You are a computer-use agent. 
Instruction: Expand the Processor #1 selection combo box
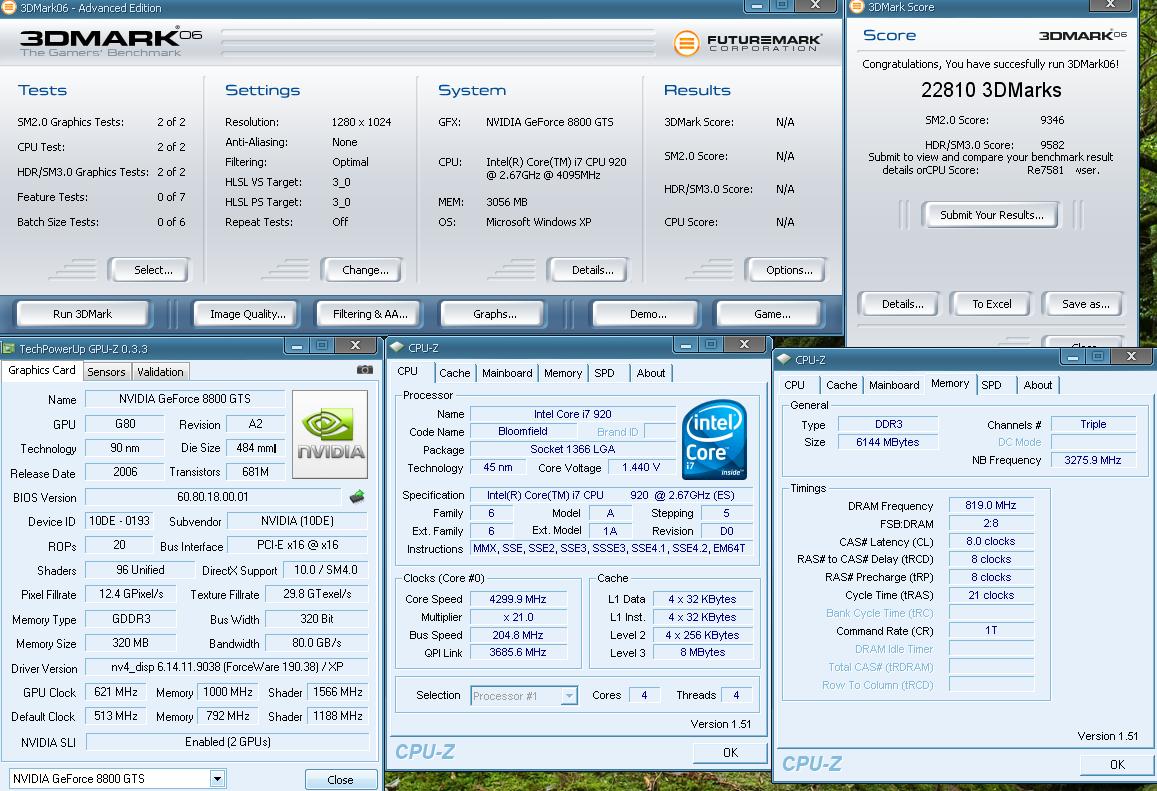pos(569,696)
